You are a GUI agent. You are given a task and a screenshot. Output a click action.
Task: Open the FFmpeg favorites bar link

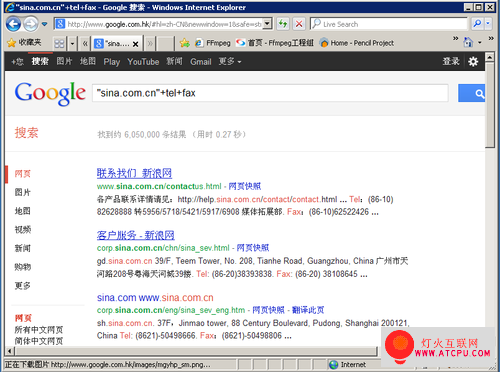(x=213, y=43)
